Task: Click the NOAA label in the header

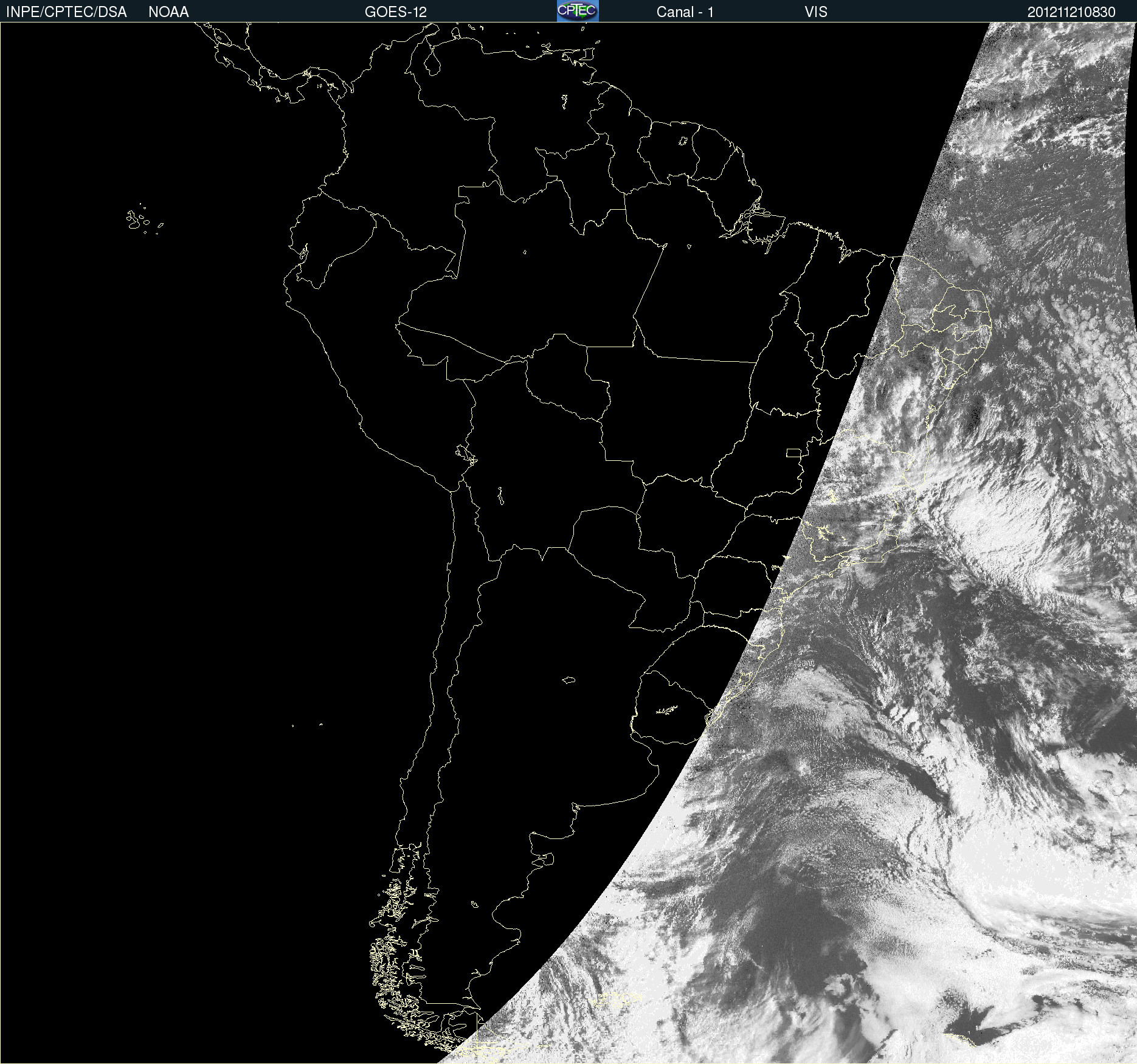Action: pyautogui.click(x=168, y=12)
